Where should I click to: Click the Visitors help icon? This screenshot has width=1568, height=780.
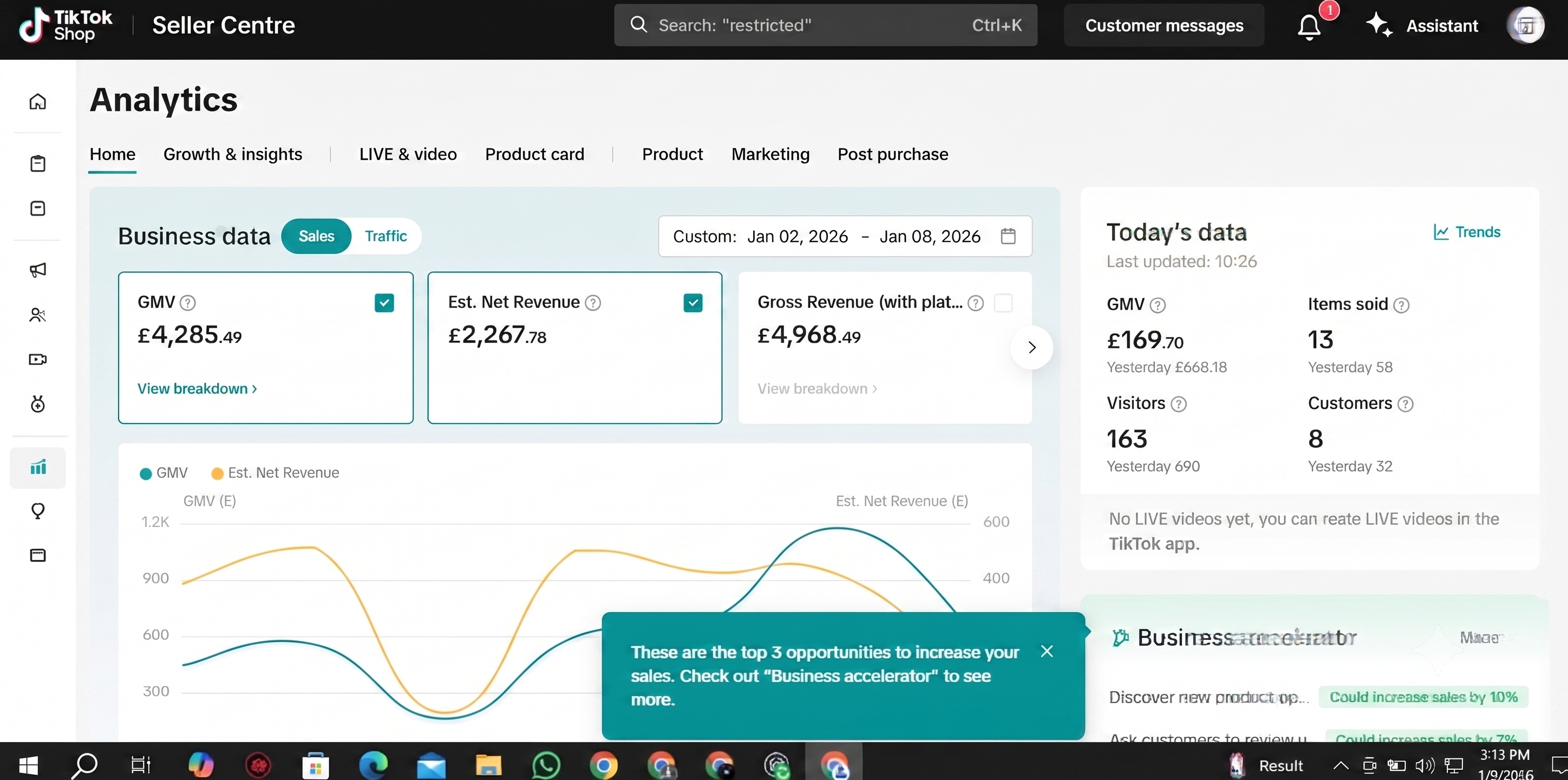(x=1178, y=404)
